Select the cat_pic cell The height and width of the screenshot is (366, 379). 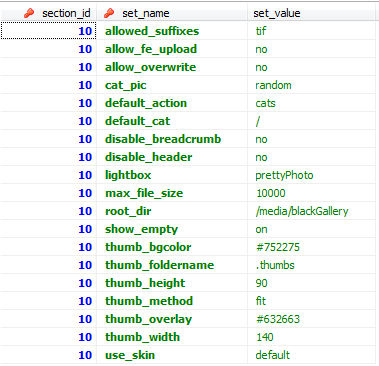coord(172,85)
